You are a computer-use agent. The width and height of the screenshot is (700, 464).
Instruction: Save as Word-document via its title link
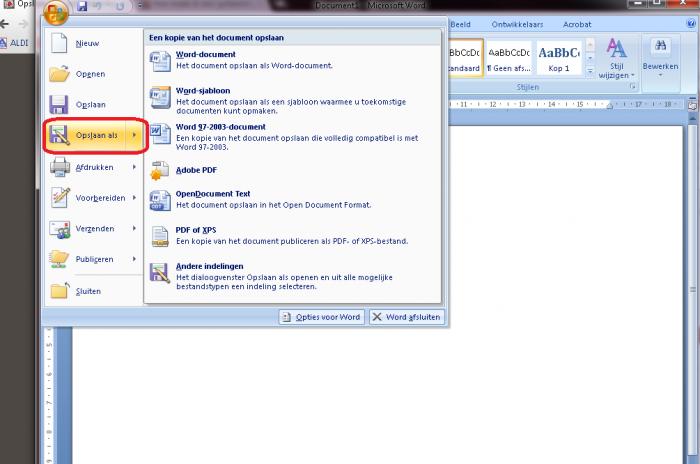coord(205,54)
